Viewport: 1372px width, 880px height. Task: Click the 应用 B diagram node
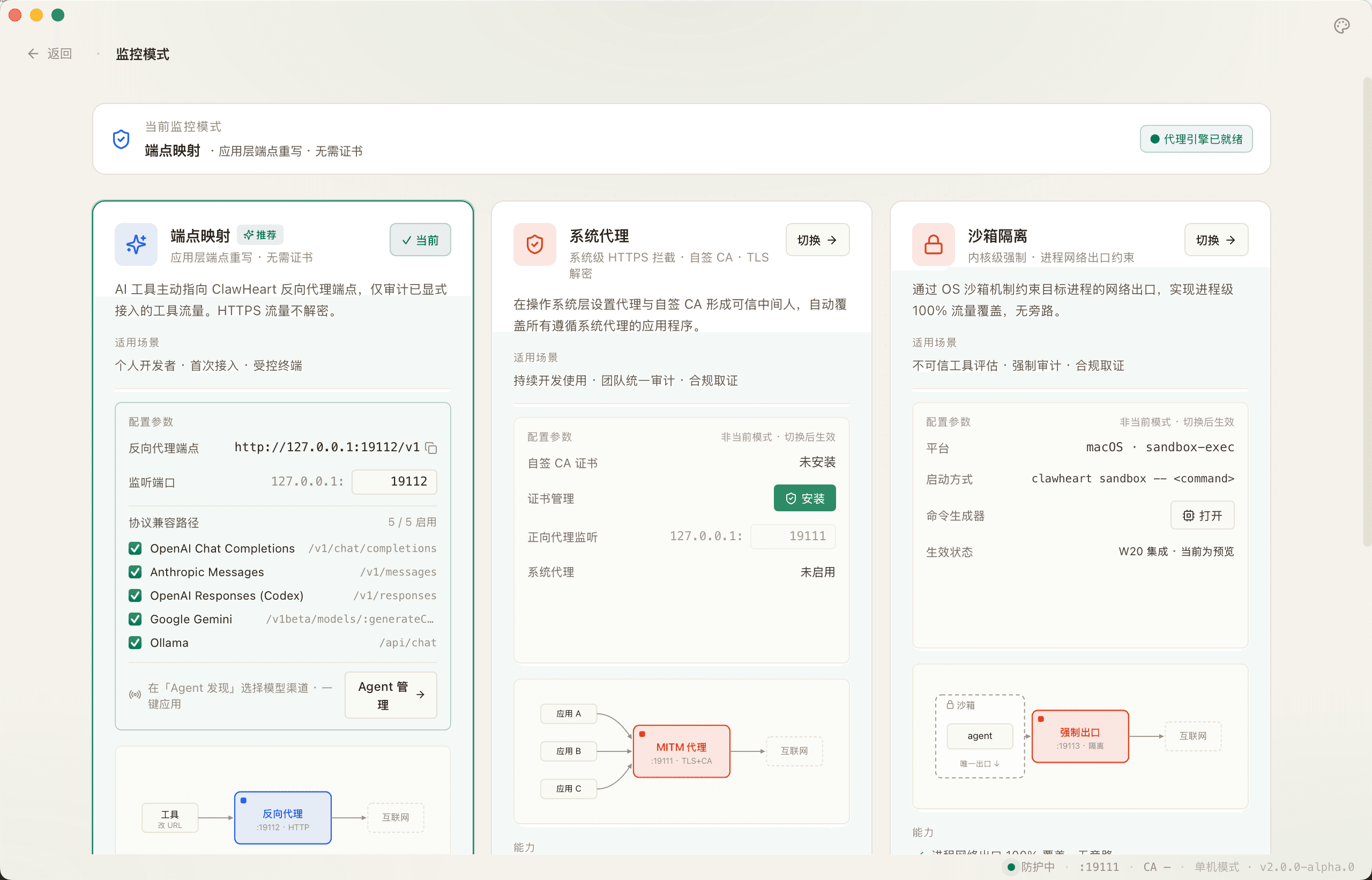569,751
